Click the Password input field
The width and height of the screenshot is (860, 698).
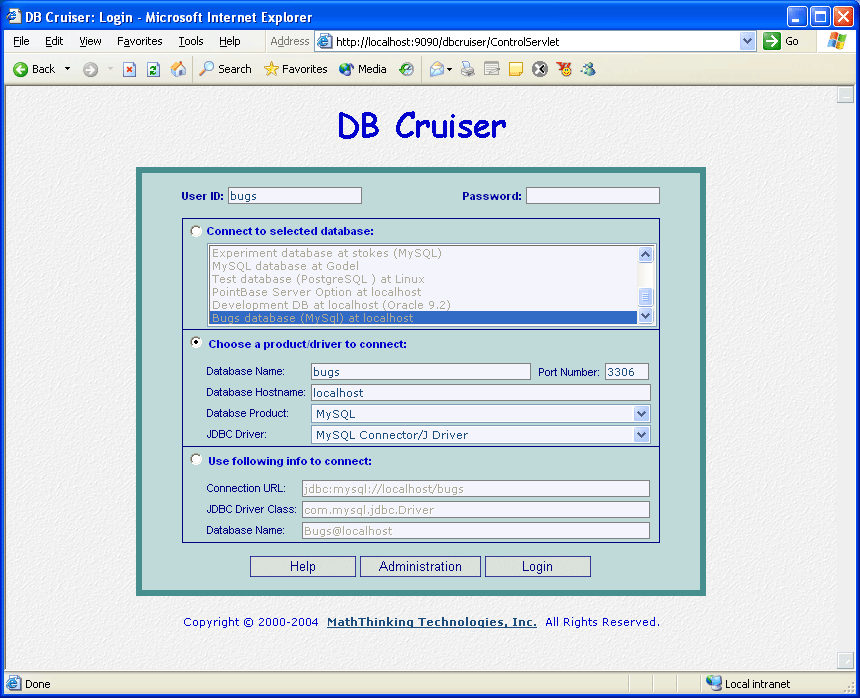pyautogui.click(x=592, y=196)
